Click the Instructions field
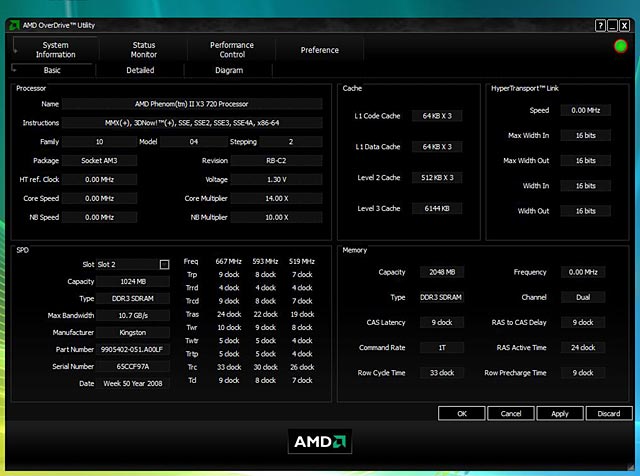The height and width of the screenshot is (476, 640). (192, 123)
